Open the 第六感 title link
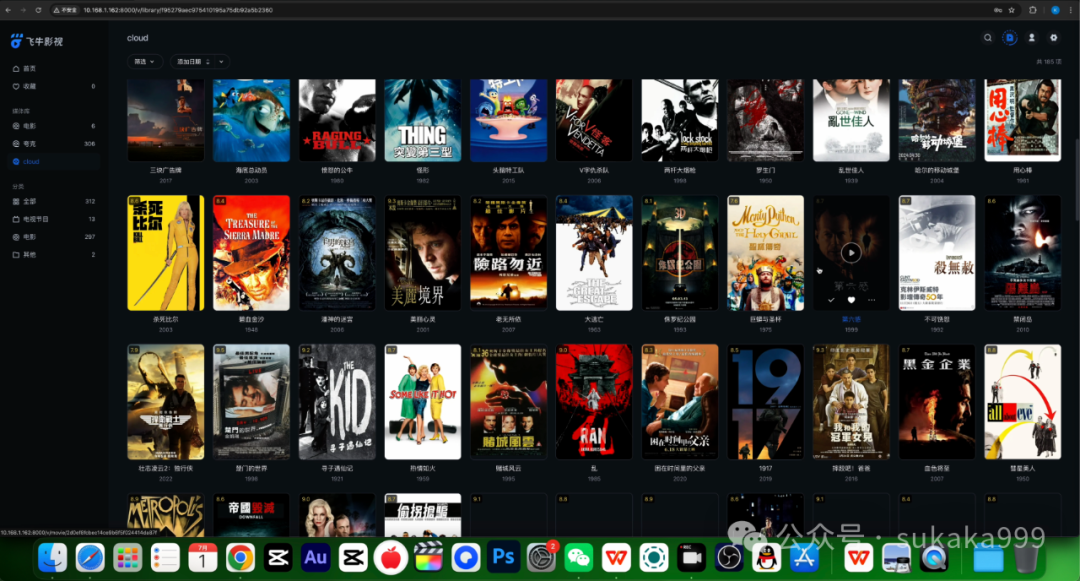 click(851, 319)
